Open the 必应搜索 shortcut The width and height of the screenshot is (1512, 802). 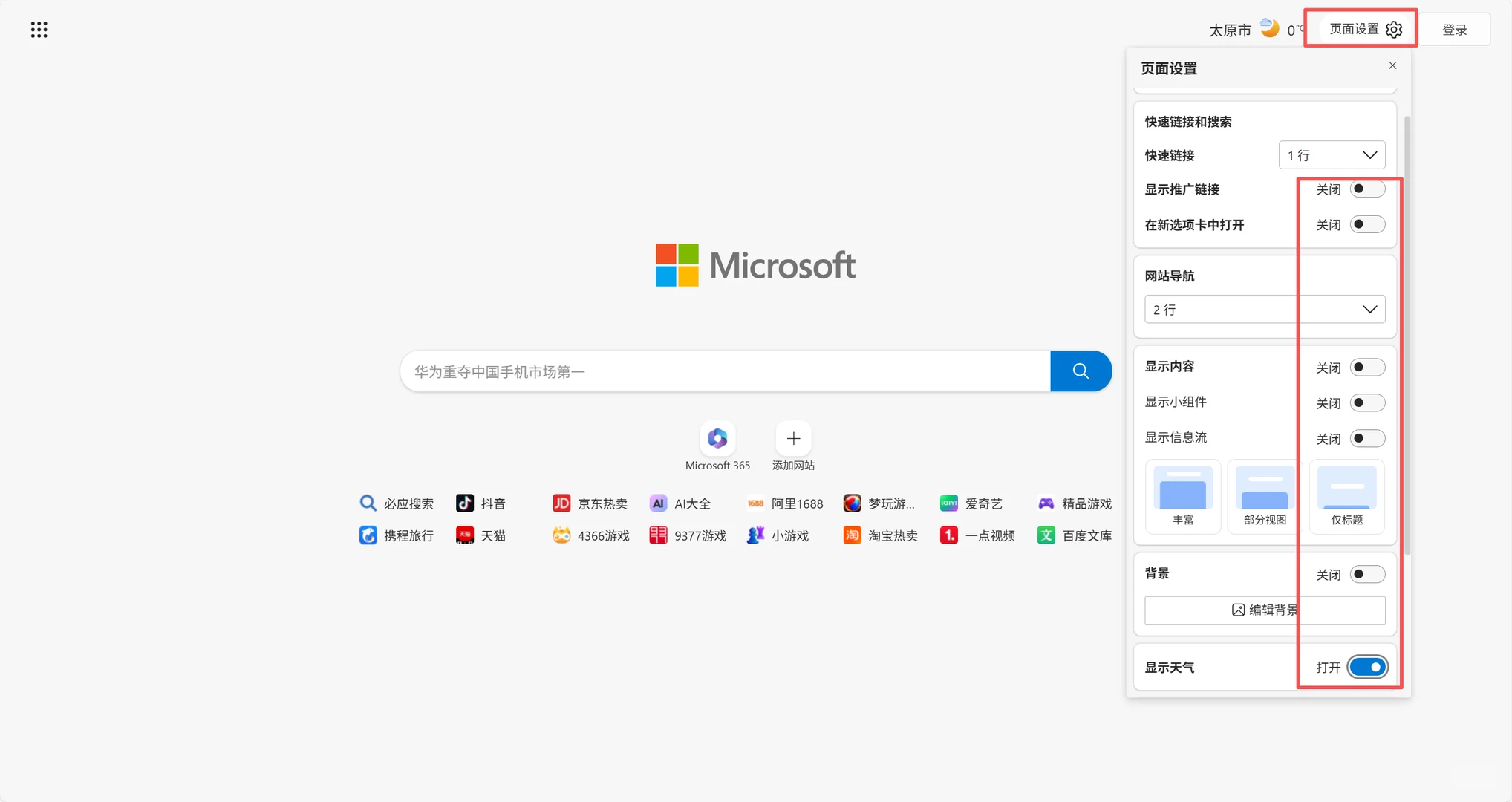[x=368, y=503]
